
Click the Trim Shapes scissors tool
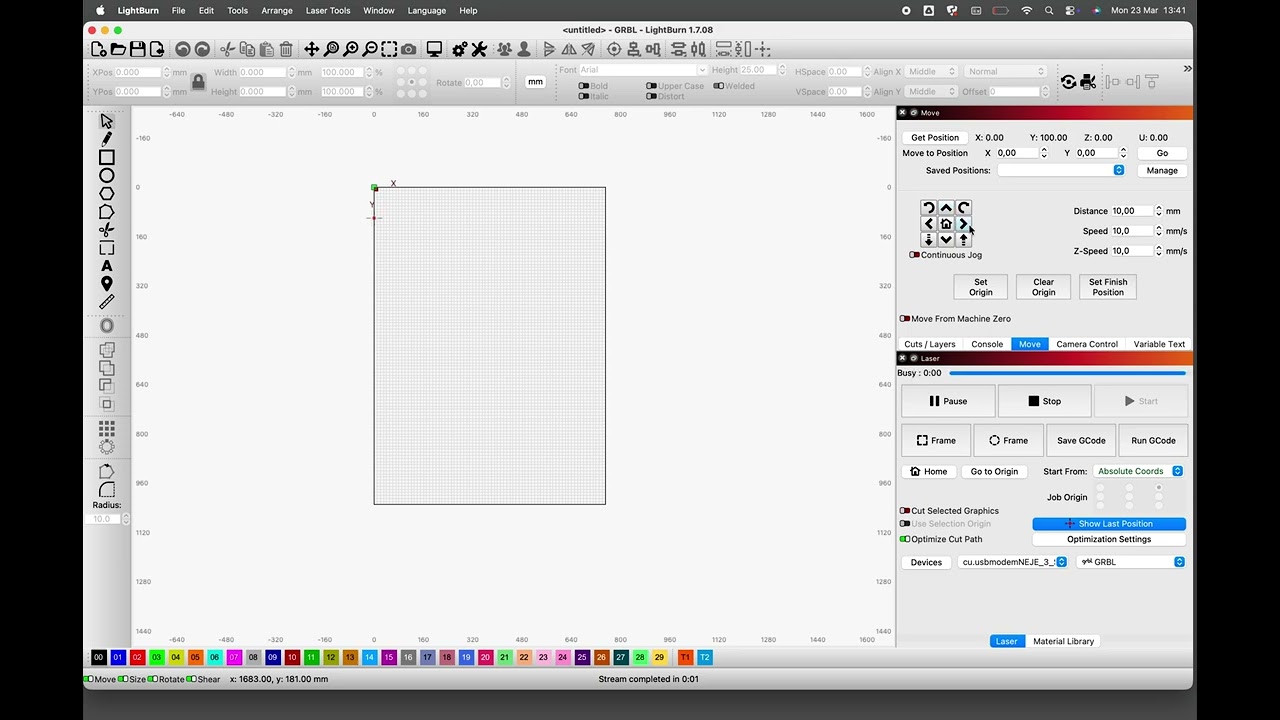coord(107,230)
